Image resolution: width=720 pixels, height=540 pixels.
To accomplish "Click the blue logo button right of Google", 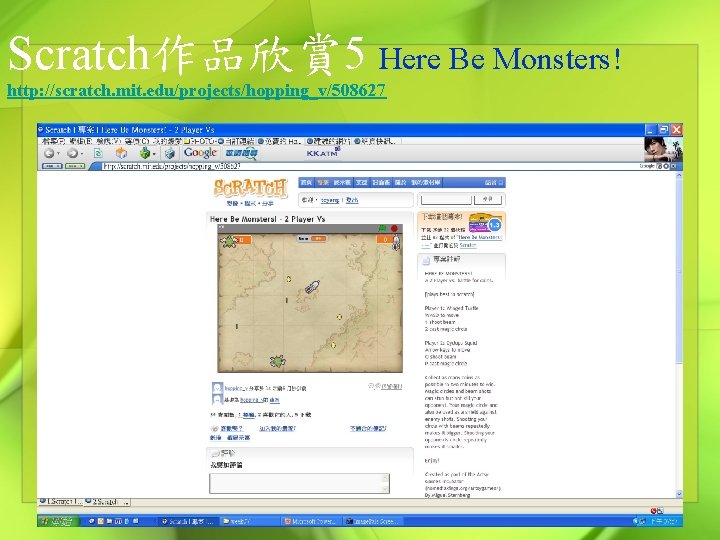I will [241, 153].
